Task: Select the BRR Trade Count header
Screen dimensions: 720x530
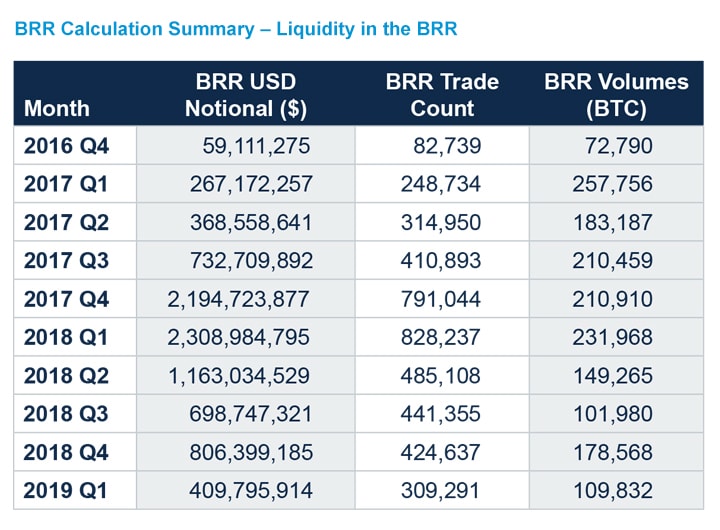Action: [x=442, y=94]
